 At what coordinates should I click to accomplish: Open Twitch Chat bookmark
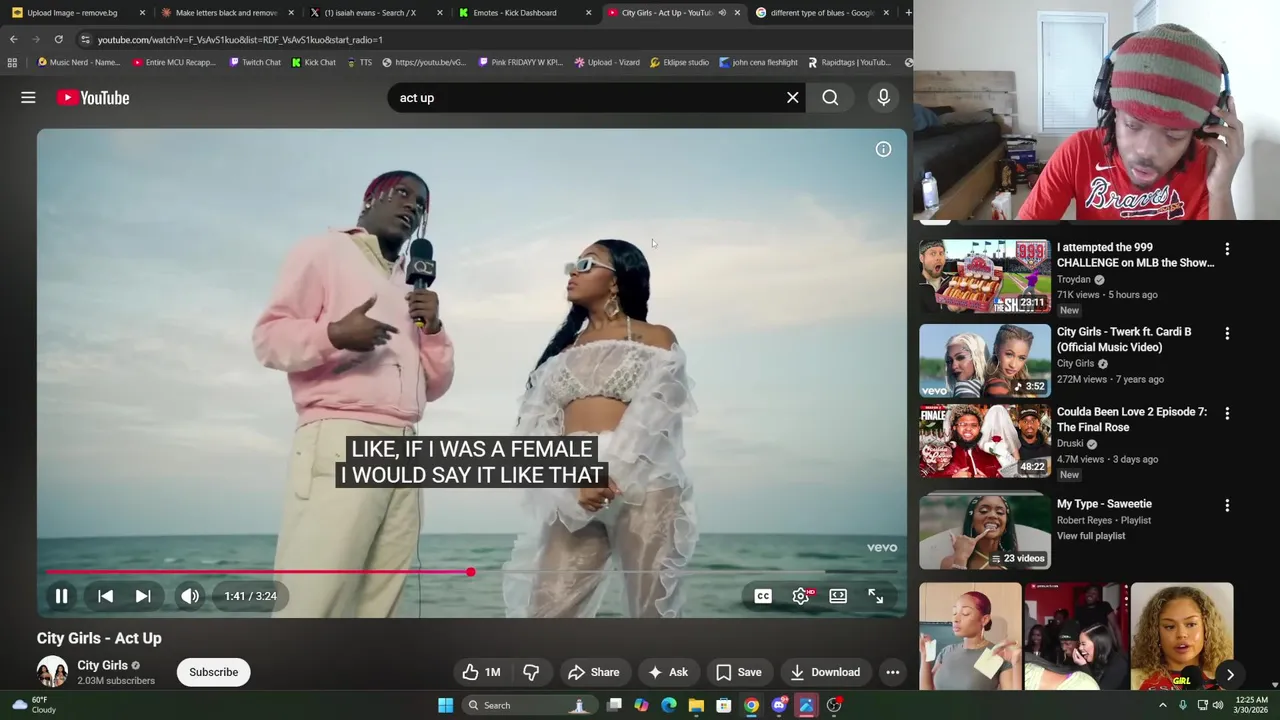pyautogui.click(x=254, y=62)
